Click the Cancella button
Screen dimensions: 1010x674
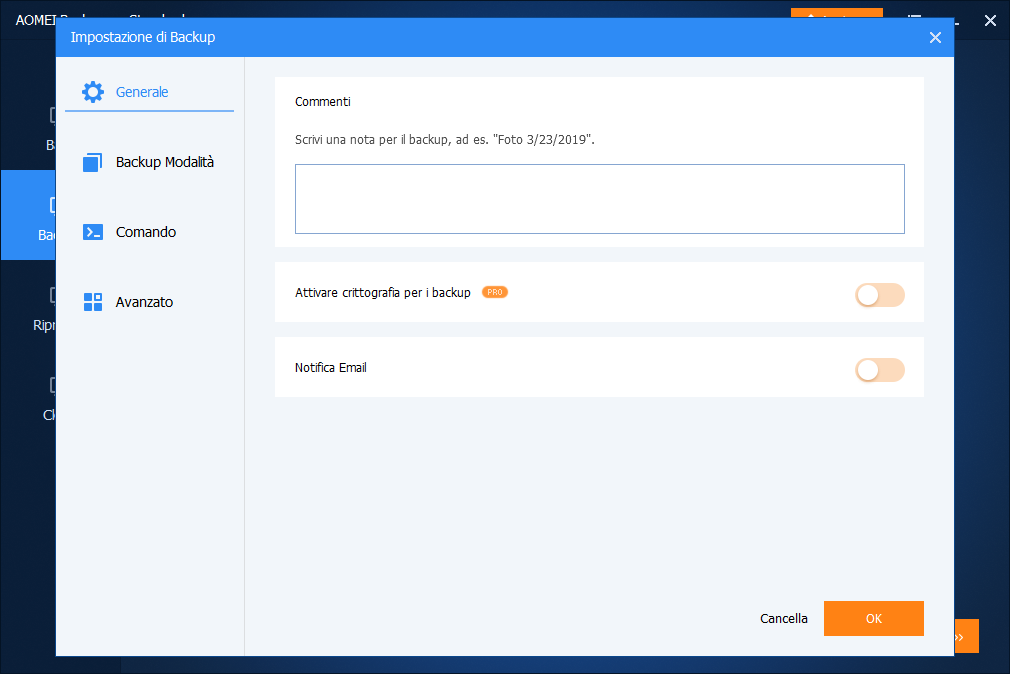783,619
